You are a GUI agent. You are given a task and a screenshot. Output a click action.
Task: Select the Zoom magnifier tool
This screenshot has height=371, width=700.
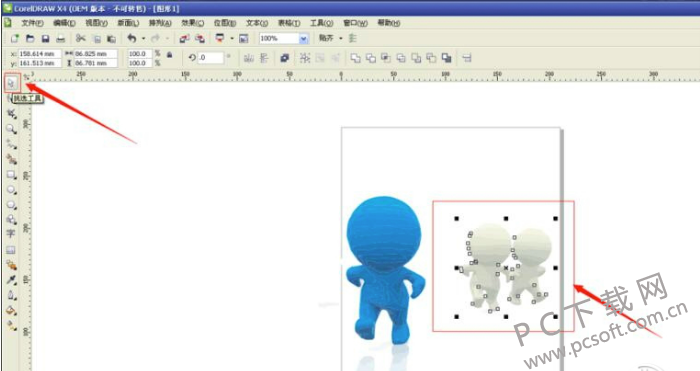pyautogui.click(x=11, y=129)
